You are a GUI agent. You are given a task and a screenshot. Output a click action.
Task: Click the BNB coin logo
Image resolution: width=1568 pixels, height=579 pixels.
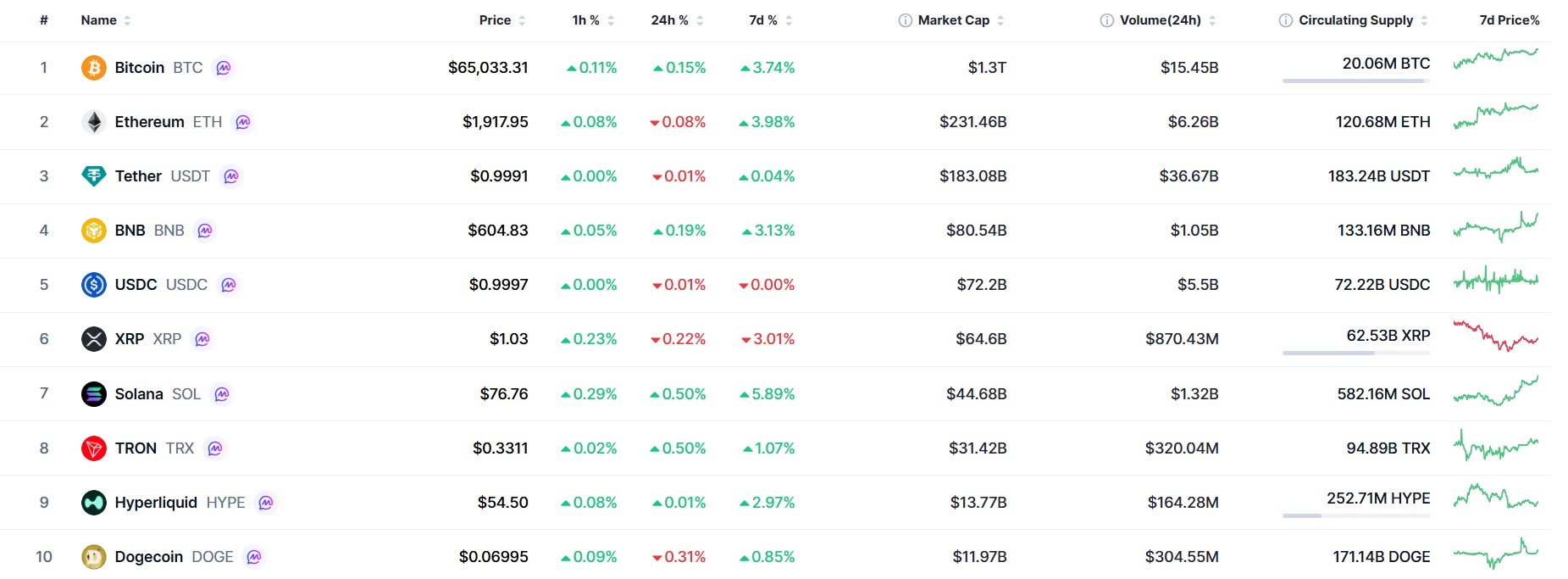(x=93, y=231)
